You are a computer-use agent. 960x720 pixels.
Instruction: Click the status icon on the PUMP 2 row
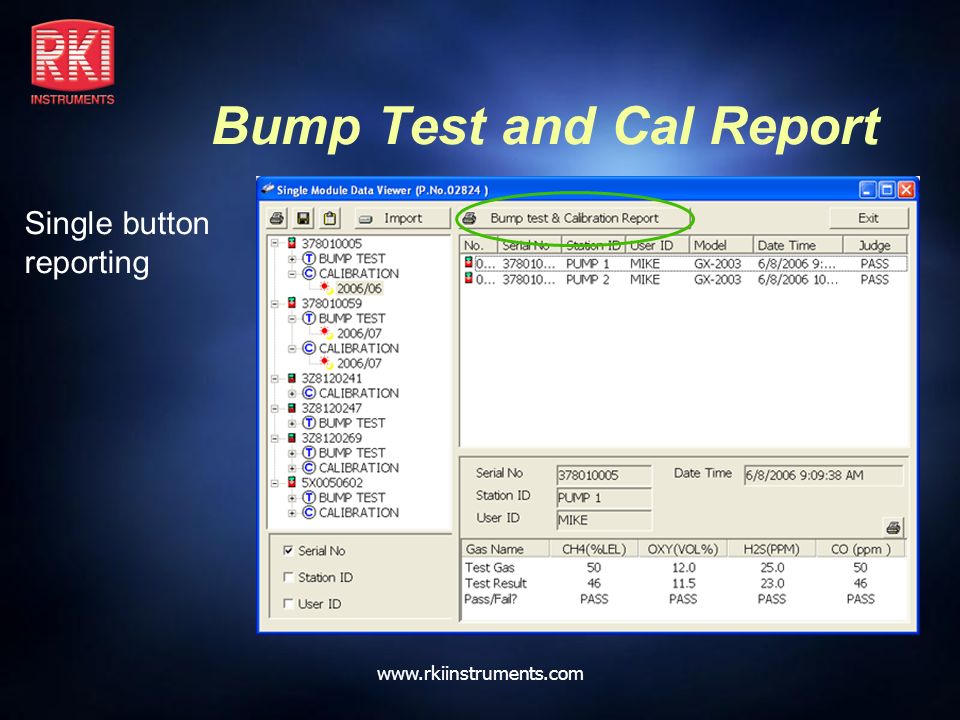468,279
